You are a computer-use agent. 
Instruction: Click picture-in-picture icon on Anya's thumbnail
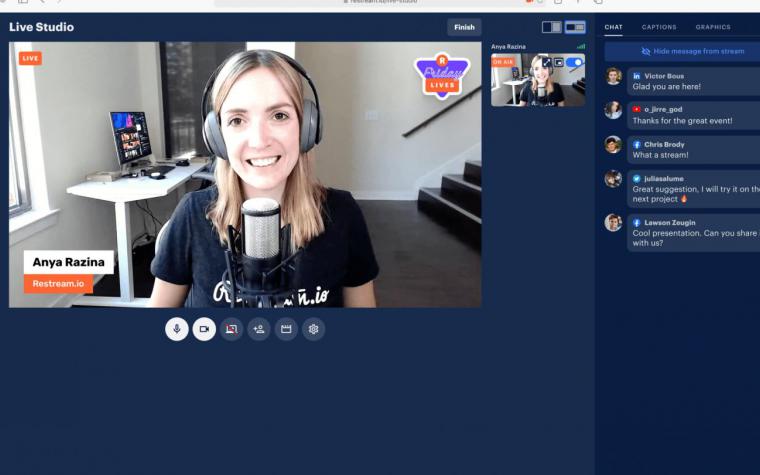tap(558, 63)
